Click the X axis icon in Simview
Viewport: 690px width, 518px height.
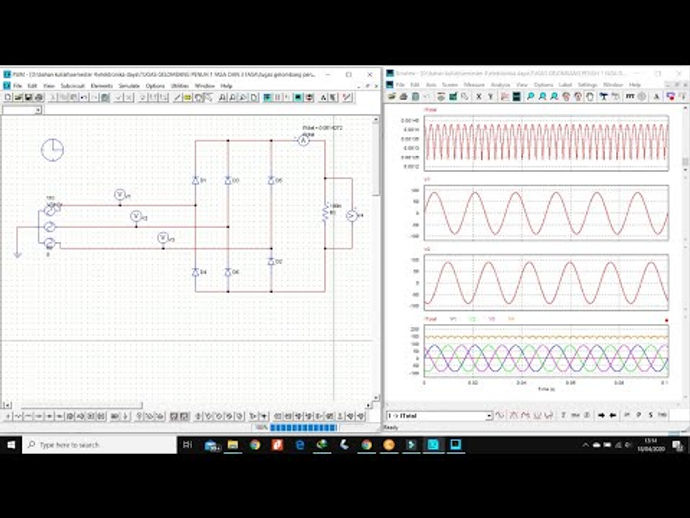point(479,96)
